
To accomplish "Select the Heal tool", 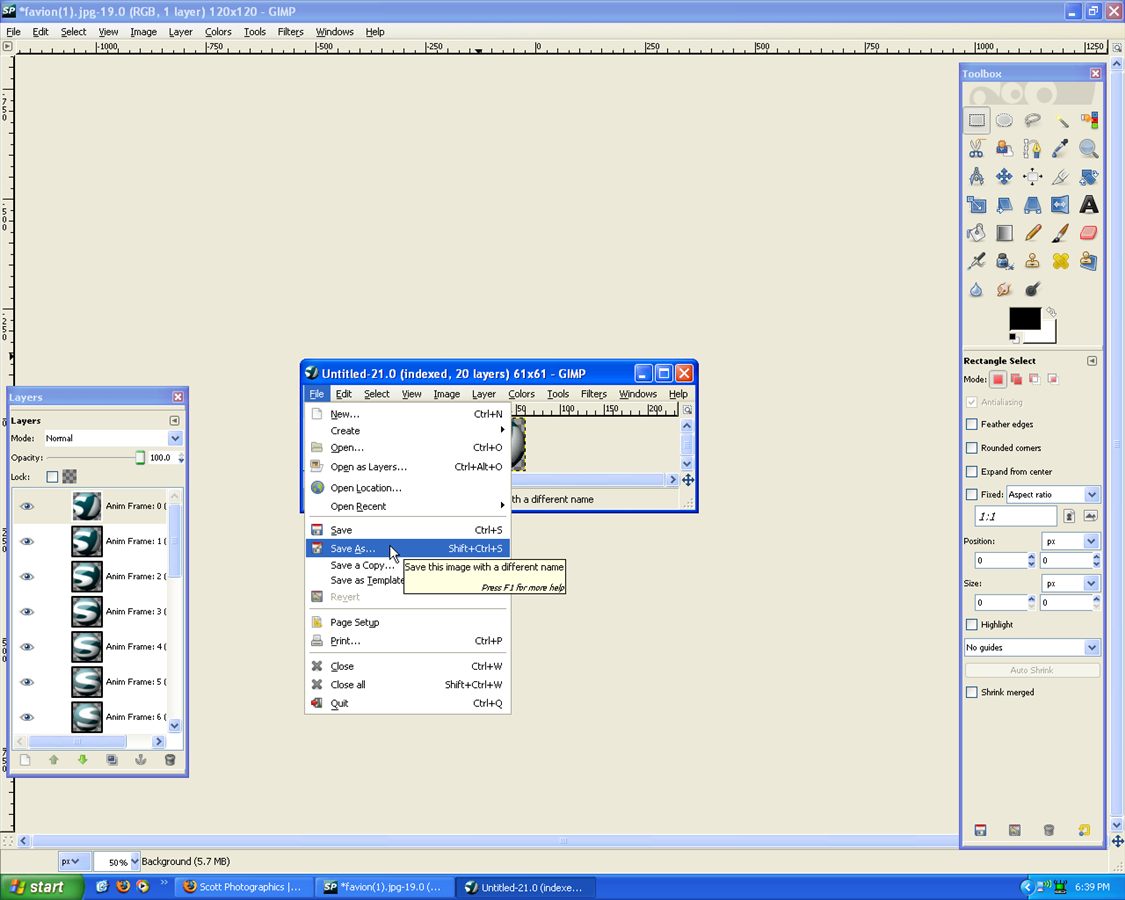I will click(x=1060, y=261).
